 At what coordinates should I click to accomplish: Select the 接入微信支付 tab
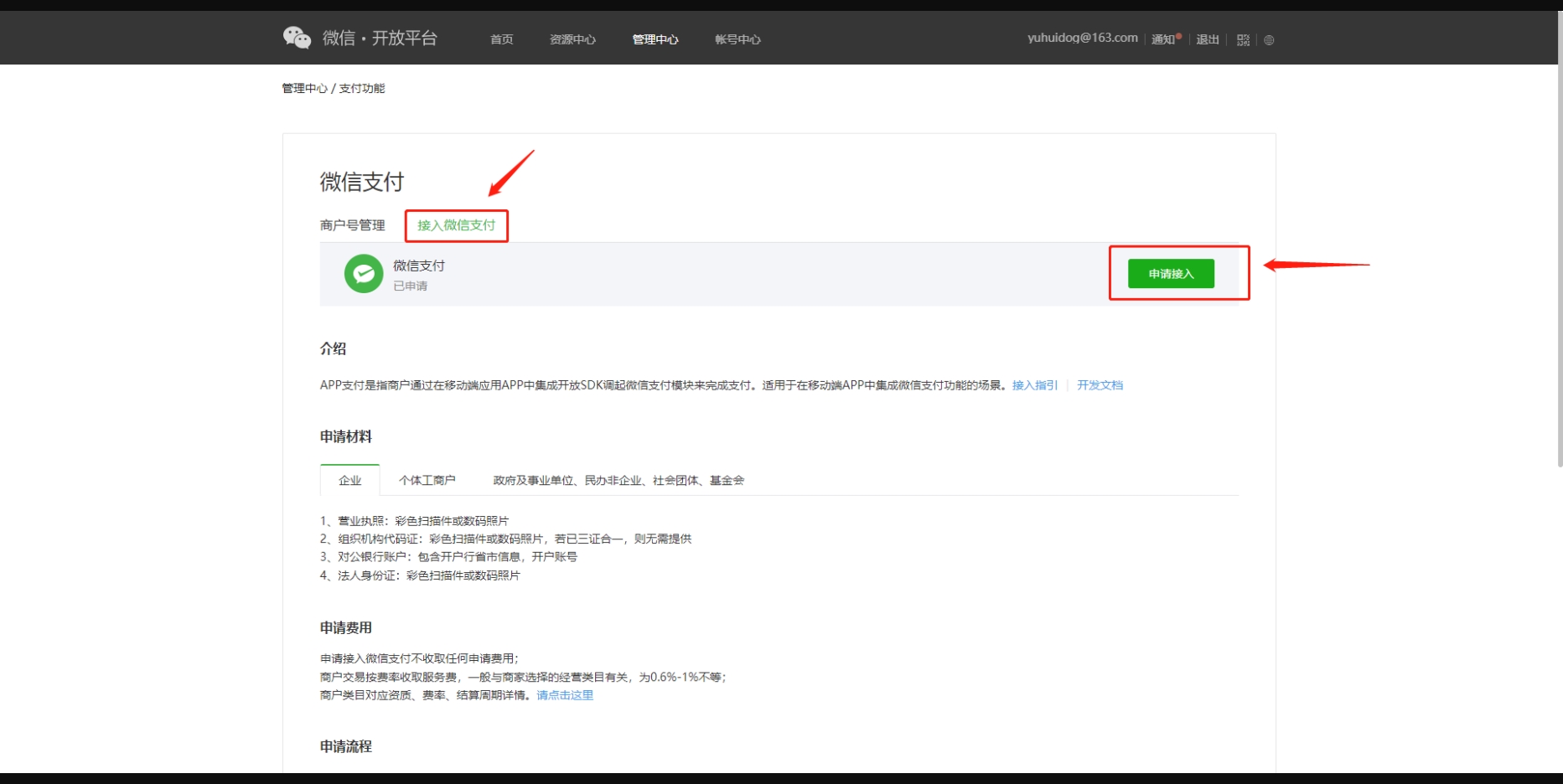click(x=456, y=225)
